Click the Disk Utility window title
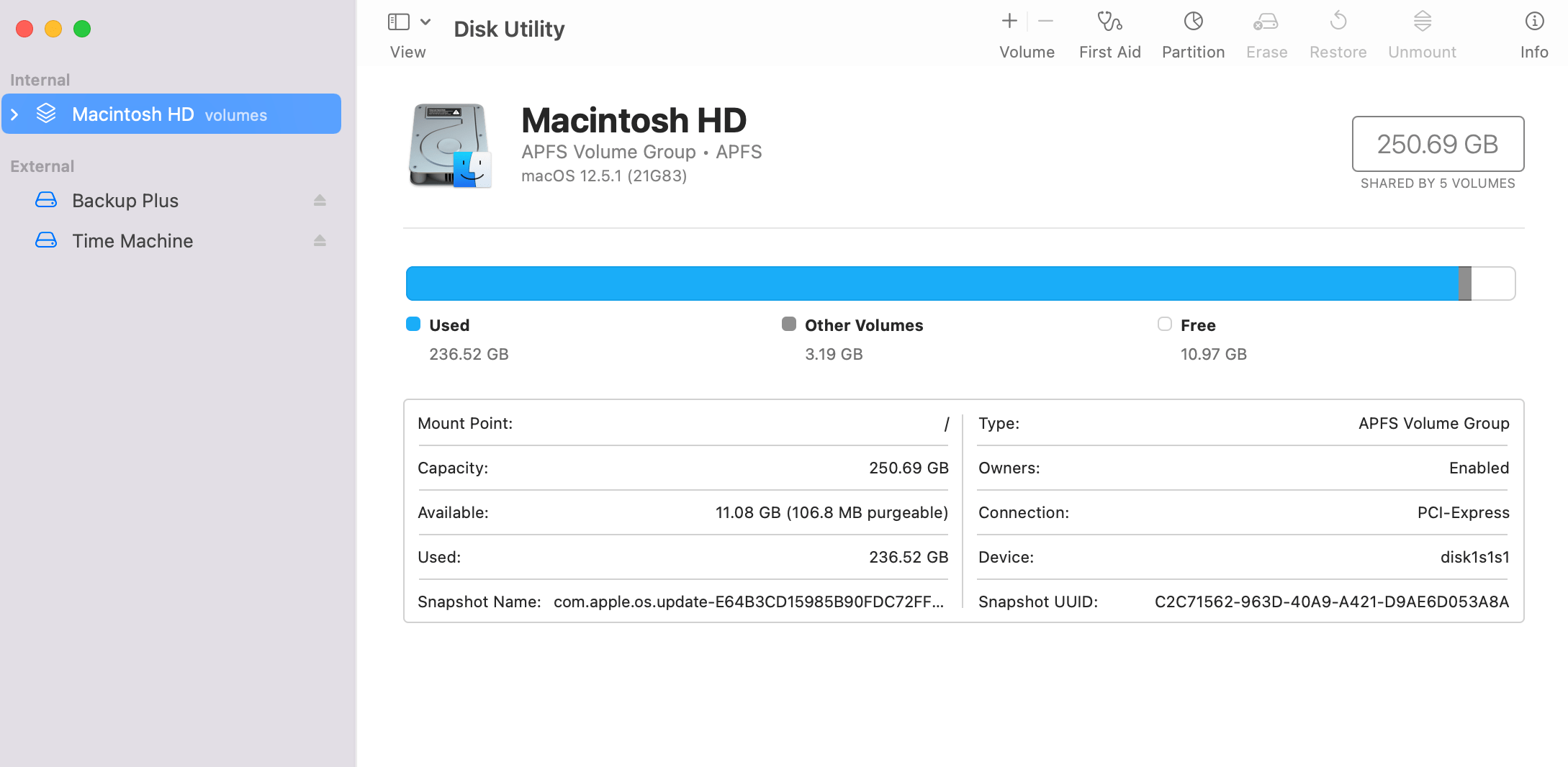The width and height of the screenshot is (1568, 767). coord(509,29)
